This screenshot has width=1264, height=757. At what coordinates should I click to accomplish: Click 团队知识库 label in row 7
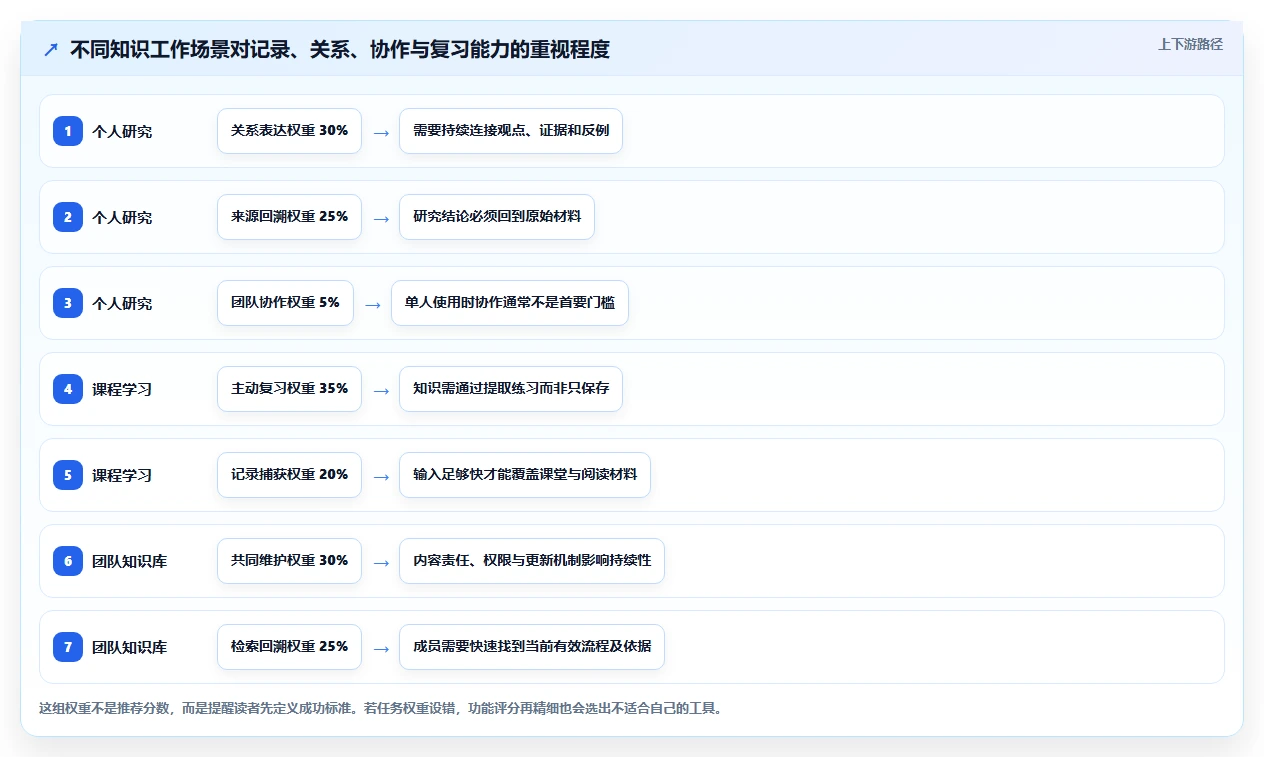[x=130, y=647]
